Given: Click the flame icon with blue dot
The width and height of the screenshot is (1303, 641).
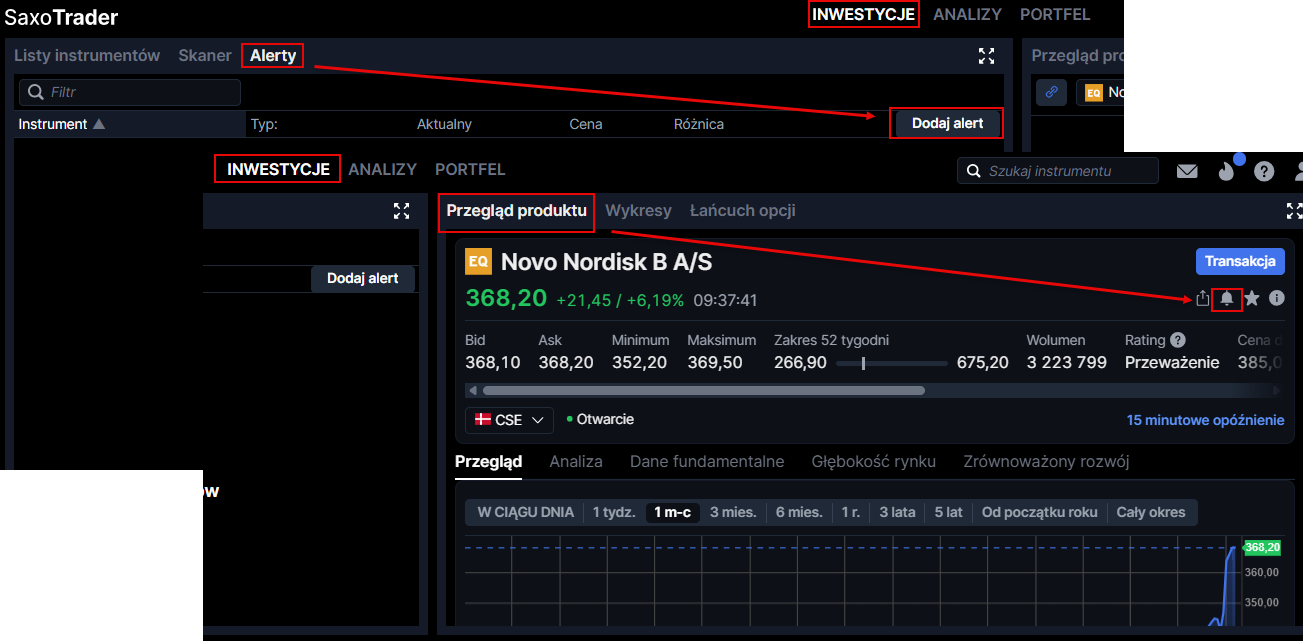Looking at the screenshot, I should [x=1226, y=171].
